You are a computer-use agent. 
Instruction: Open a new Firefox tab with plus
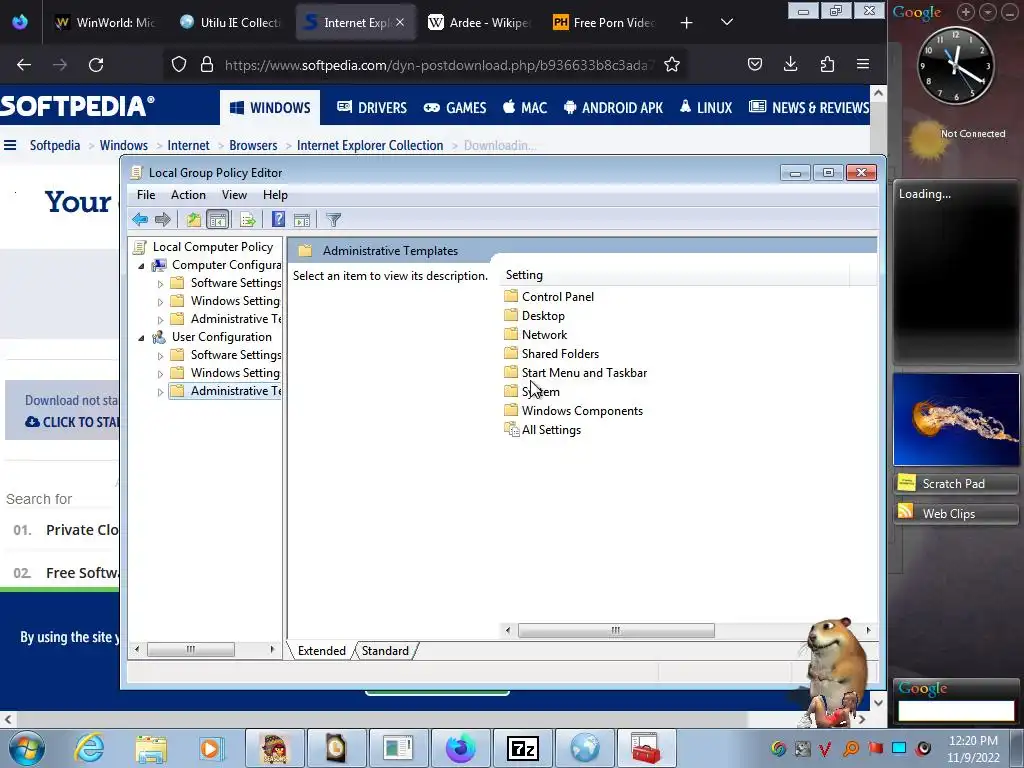686,23
